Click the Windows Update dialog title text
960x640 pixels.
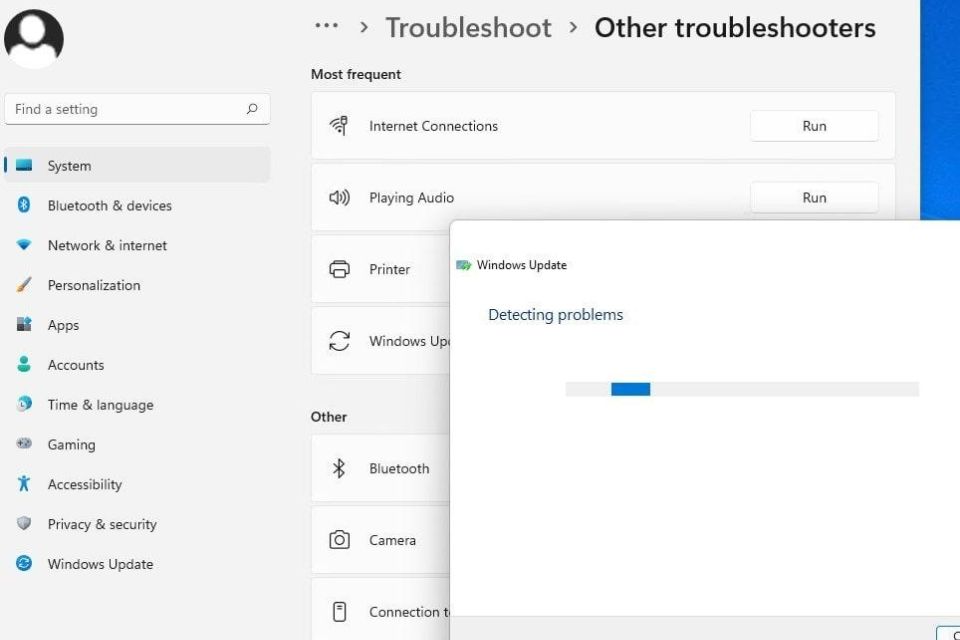point(522,265)
